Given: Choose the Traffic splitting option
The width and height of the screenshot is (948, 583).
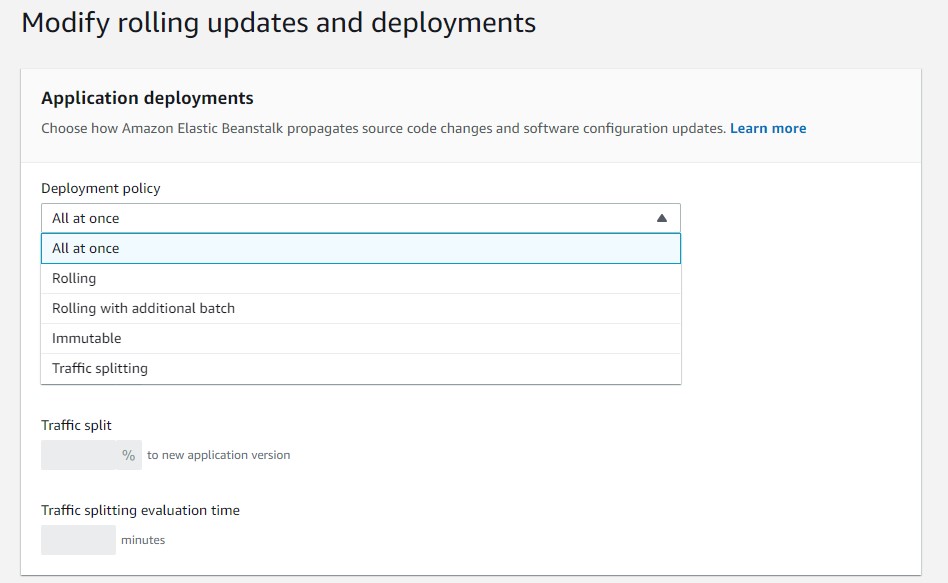Looking at the screenshot, I should coord(361,368).
